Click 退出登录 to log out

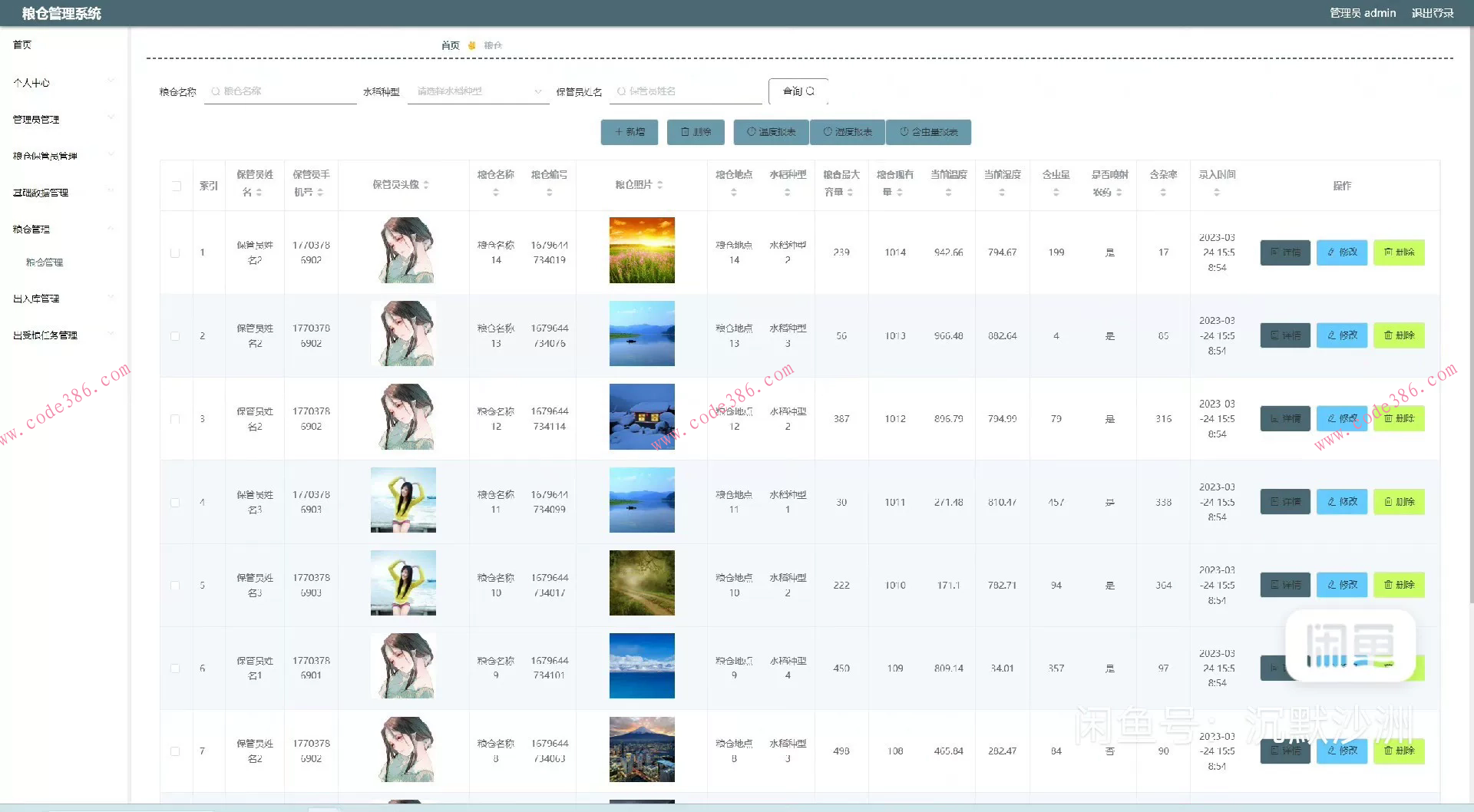1433,13
